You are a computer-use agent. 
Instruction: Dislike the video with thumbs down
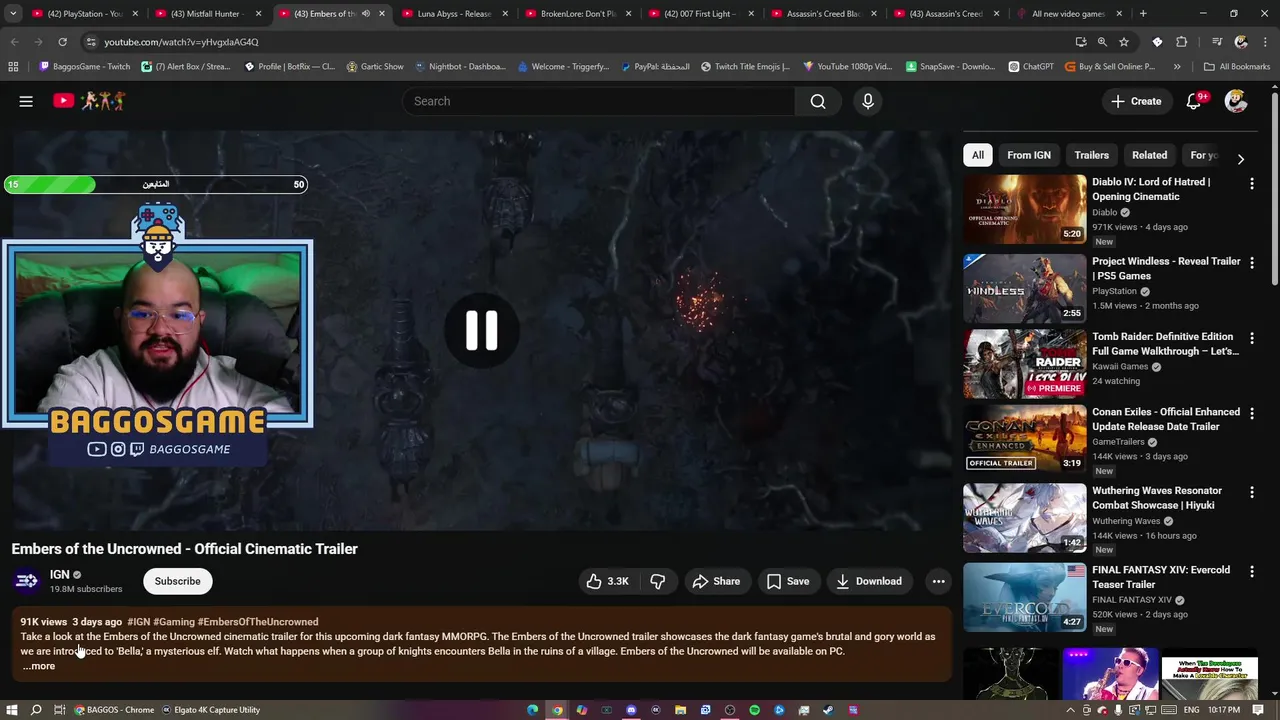(657, 581)
